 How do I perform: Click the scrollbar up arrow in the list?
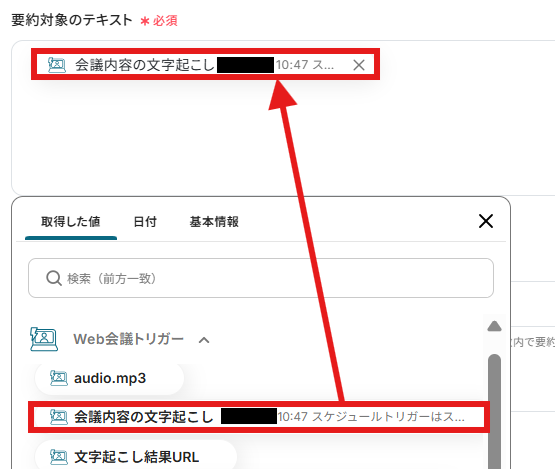[494, 326]
